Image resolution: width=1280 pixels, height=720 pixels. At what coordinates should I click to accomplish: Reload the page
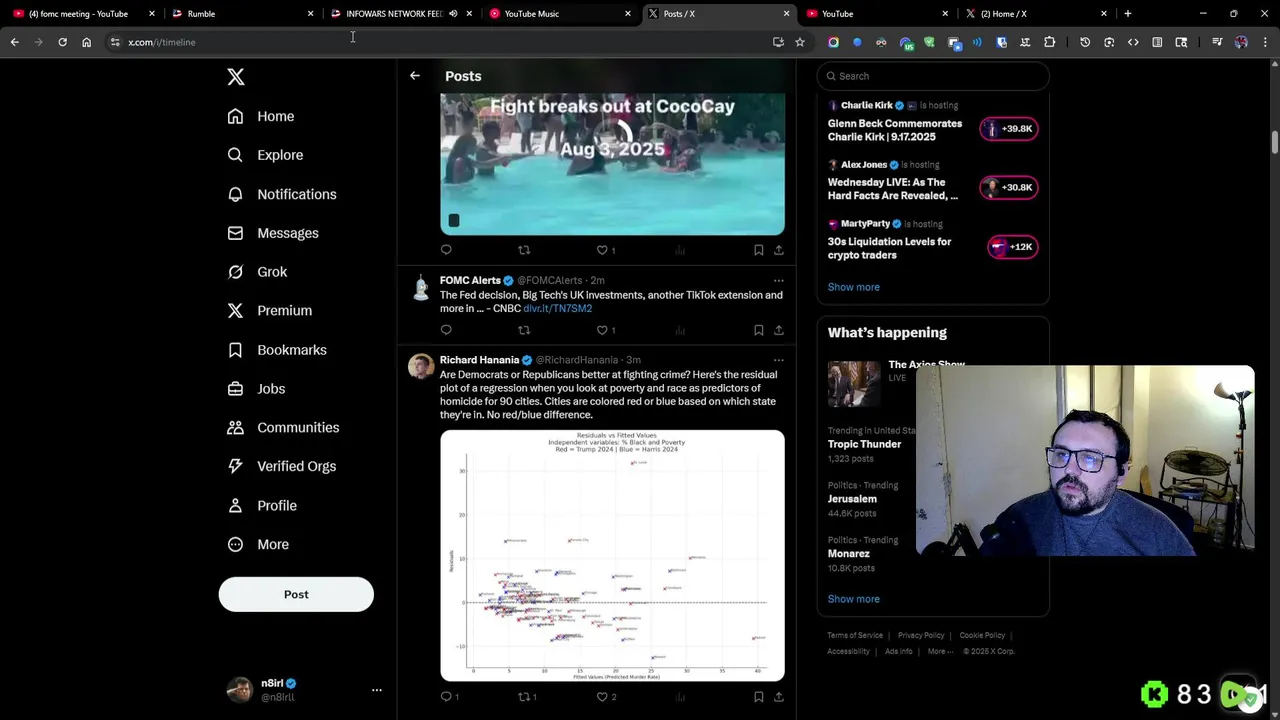point(62,42)
